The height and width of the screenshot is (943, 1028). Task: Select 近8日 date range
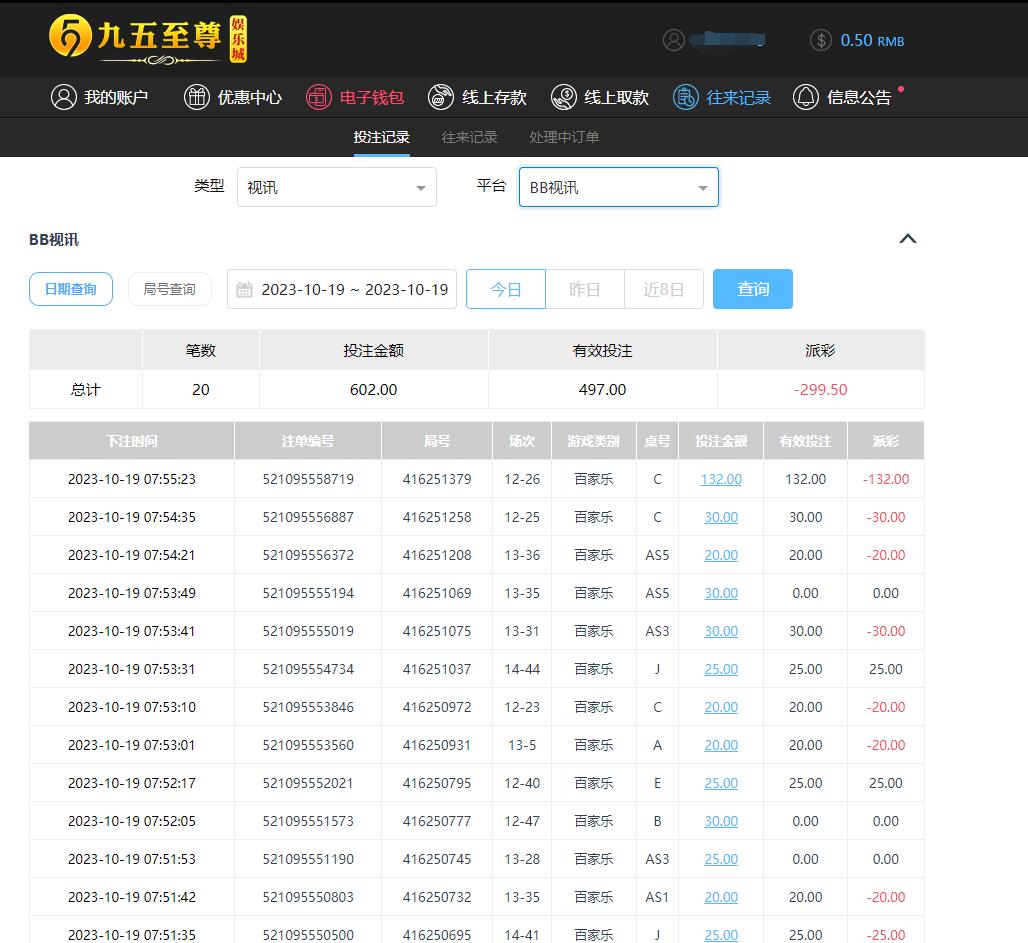(663, 289)
